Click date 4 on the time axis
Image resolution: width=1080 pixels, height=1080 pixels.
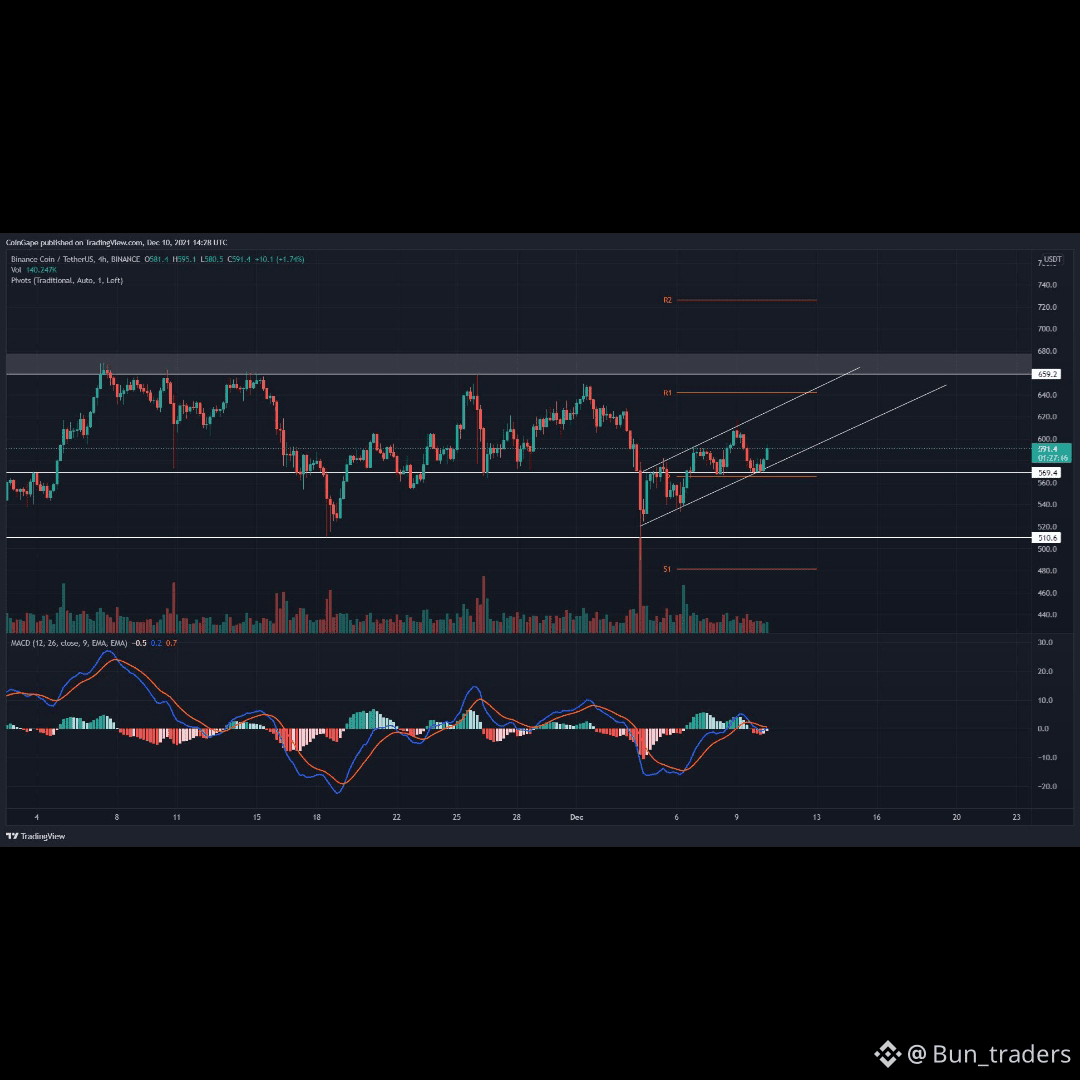(37, 818)
